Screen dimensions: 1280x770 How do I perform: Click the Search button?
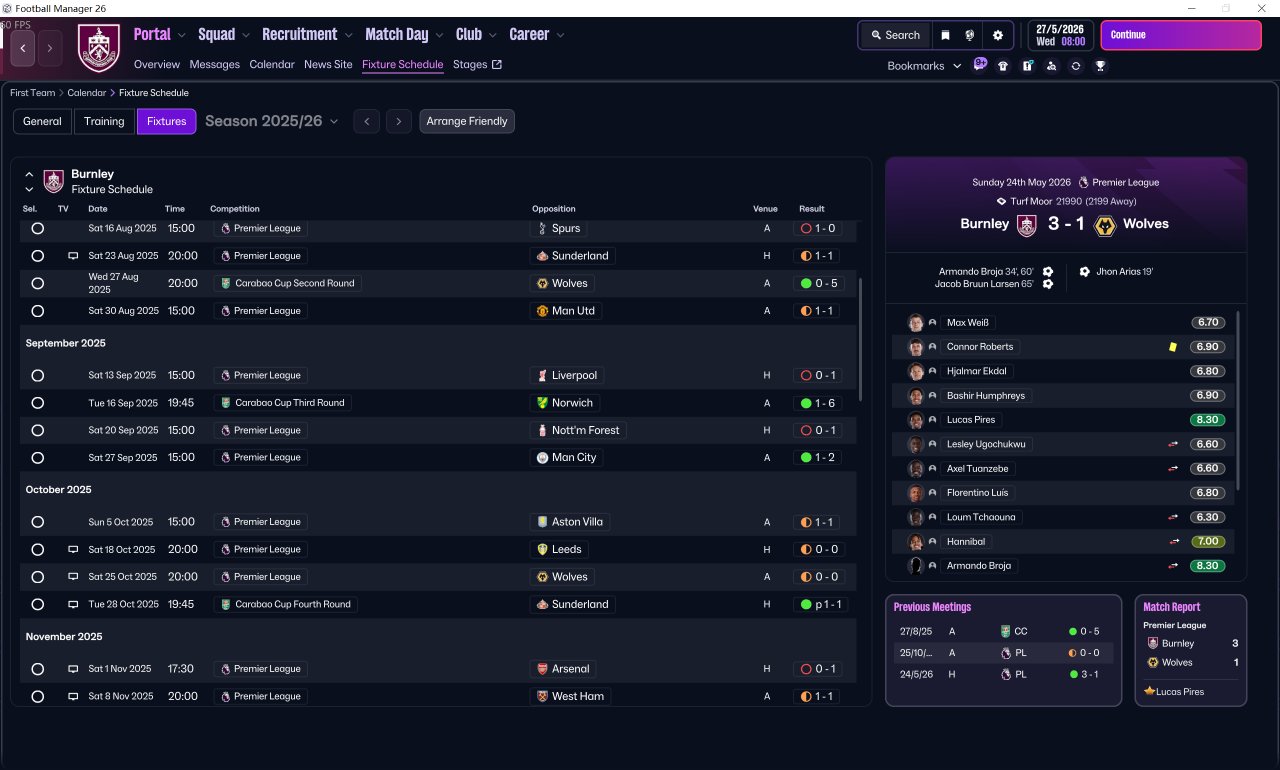(895, 35)
